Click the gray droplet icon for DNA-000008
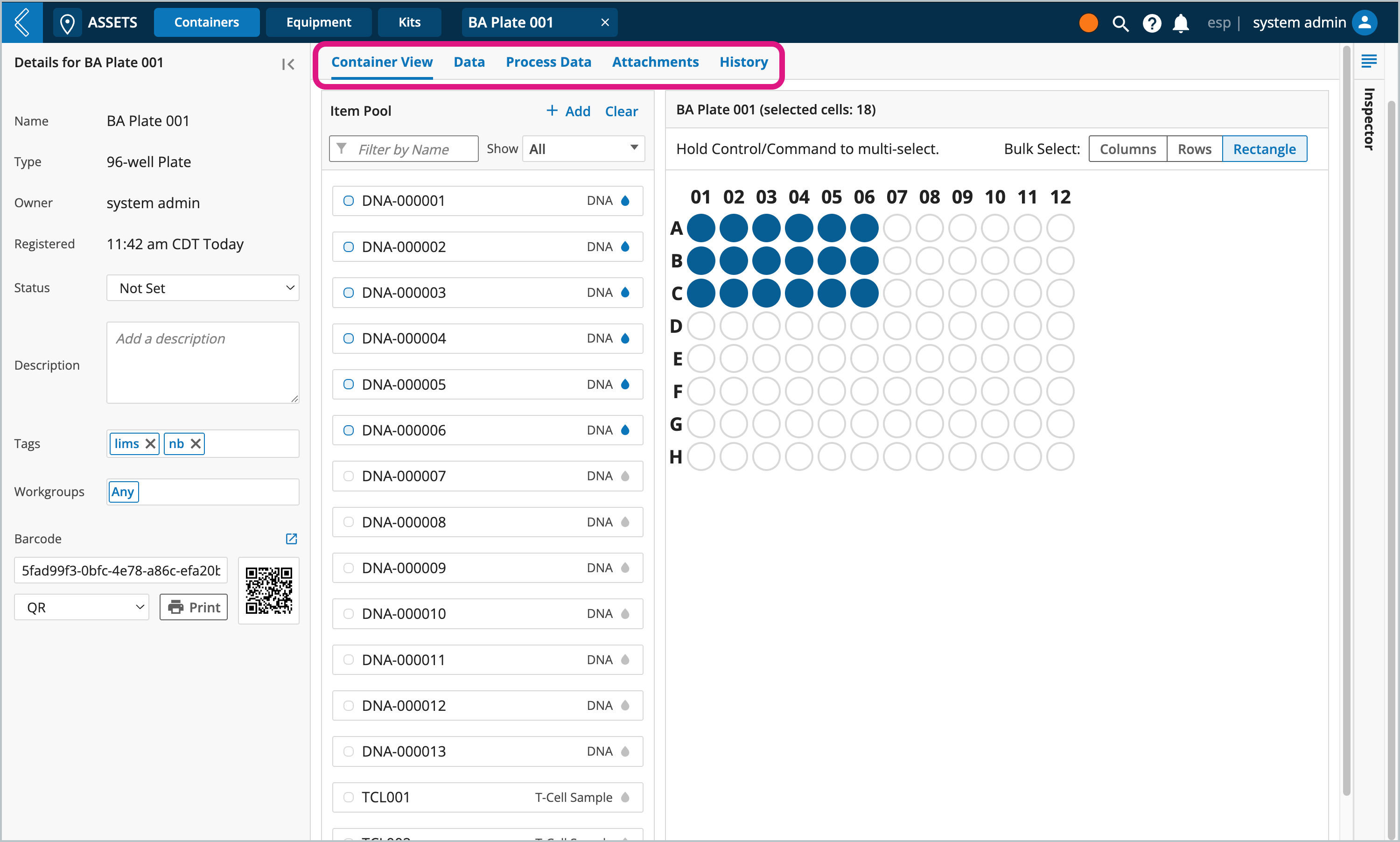 [x=625, y=522]
